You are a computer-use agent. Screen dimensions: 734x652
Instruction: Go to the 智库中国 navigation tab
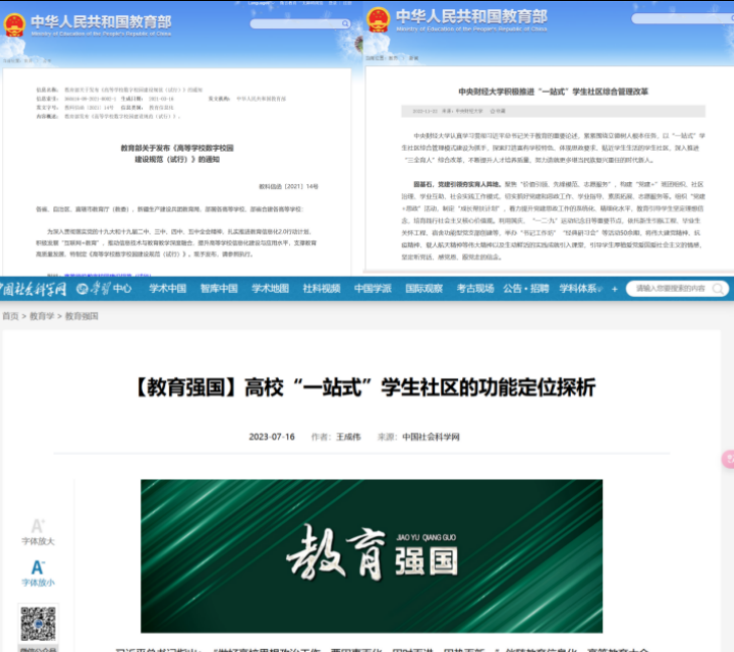(x=219, y=289)
